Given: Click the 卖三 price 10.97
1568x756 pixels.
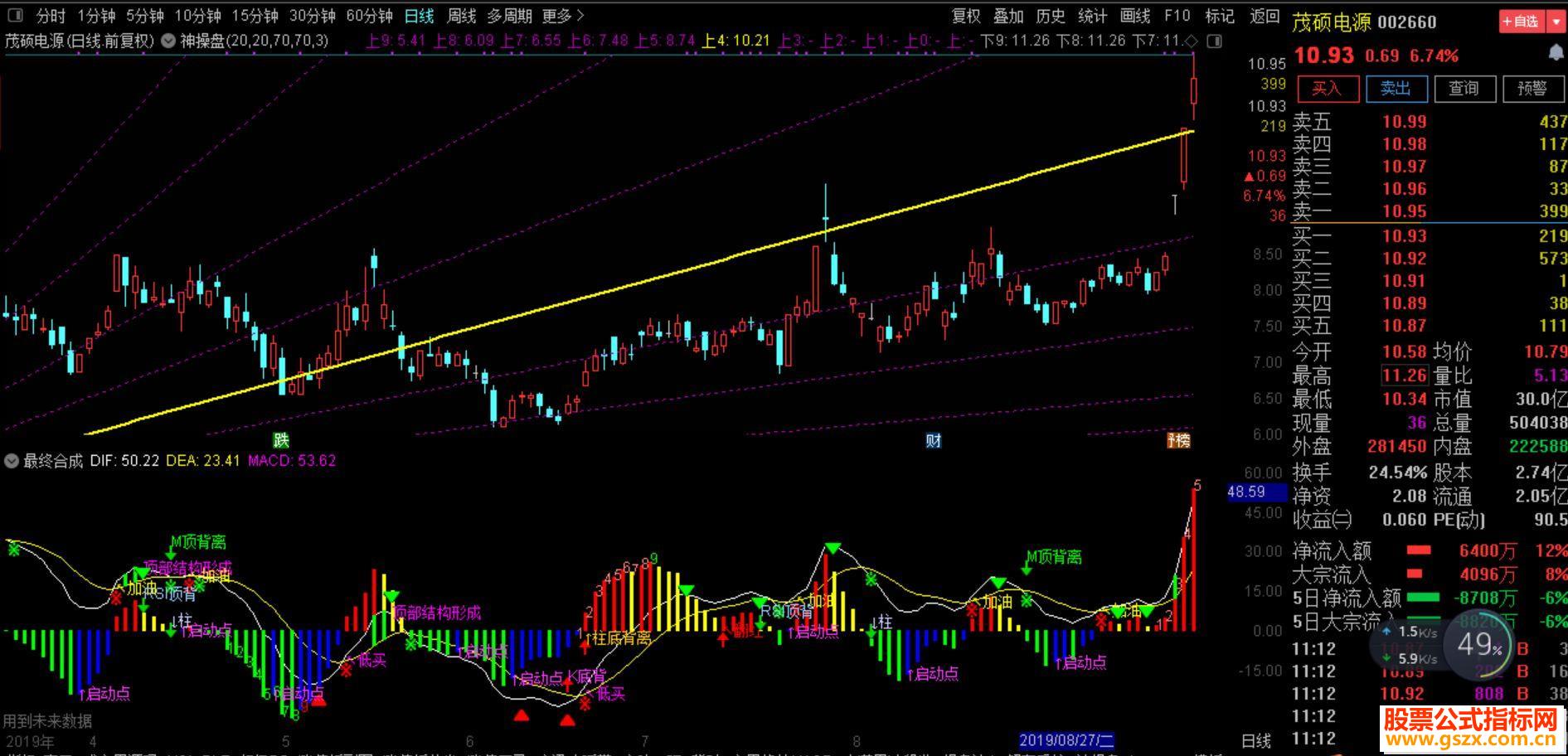Looking at the screenshot, I should point(1404,167).
